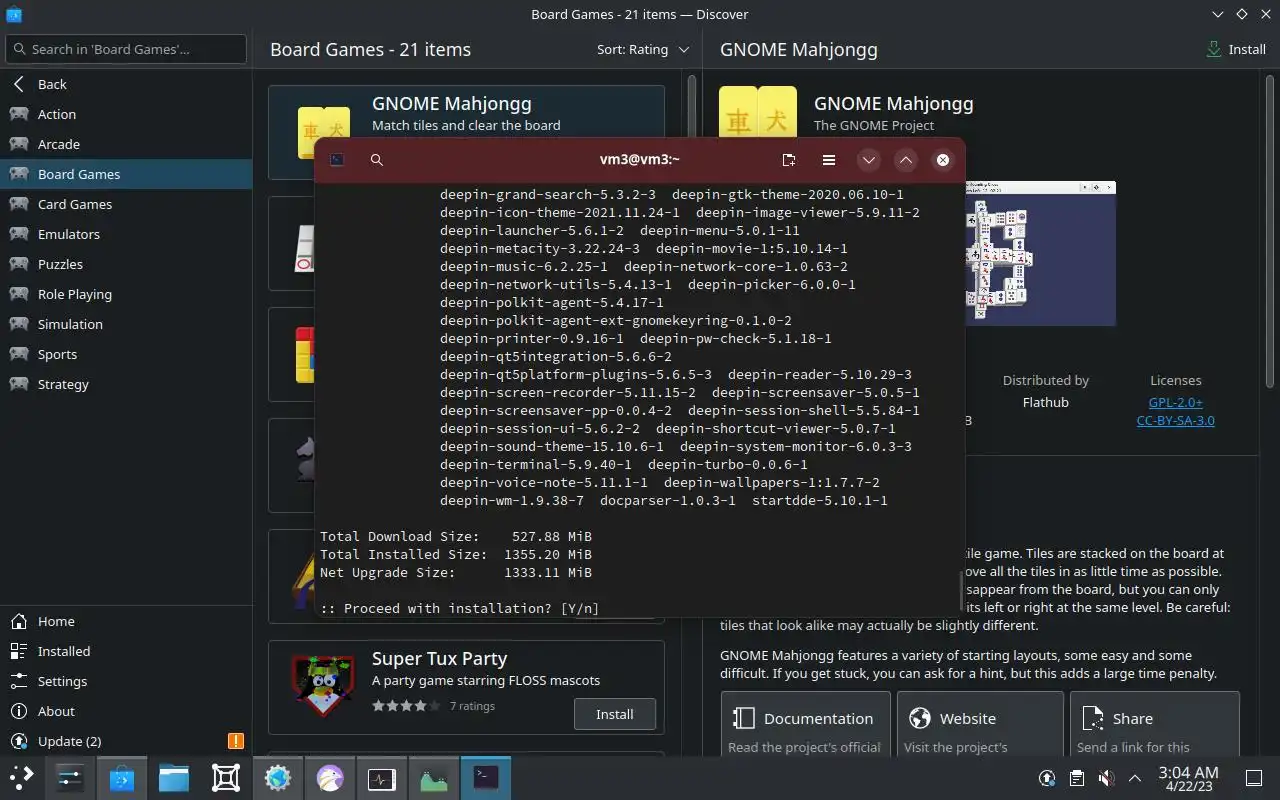The image size is (1280, 800).
Task: Click the Simulation category gamepad icon
Action: pos(19,324)
